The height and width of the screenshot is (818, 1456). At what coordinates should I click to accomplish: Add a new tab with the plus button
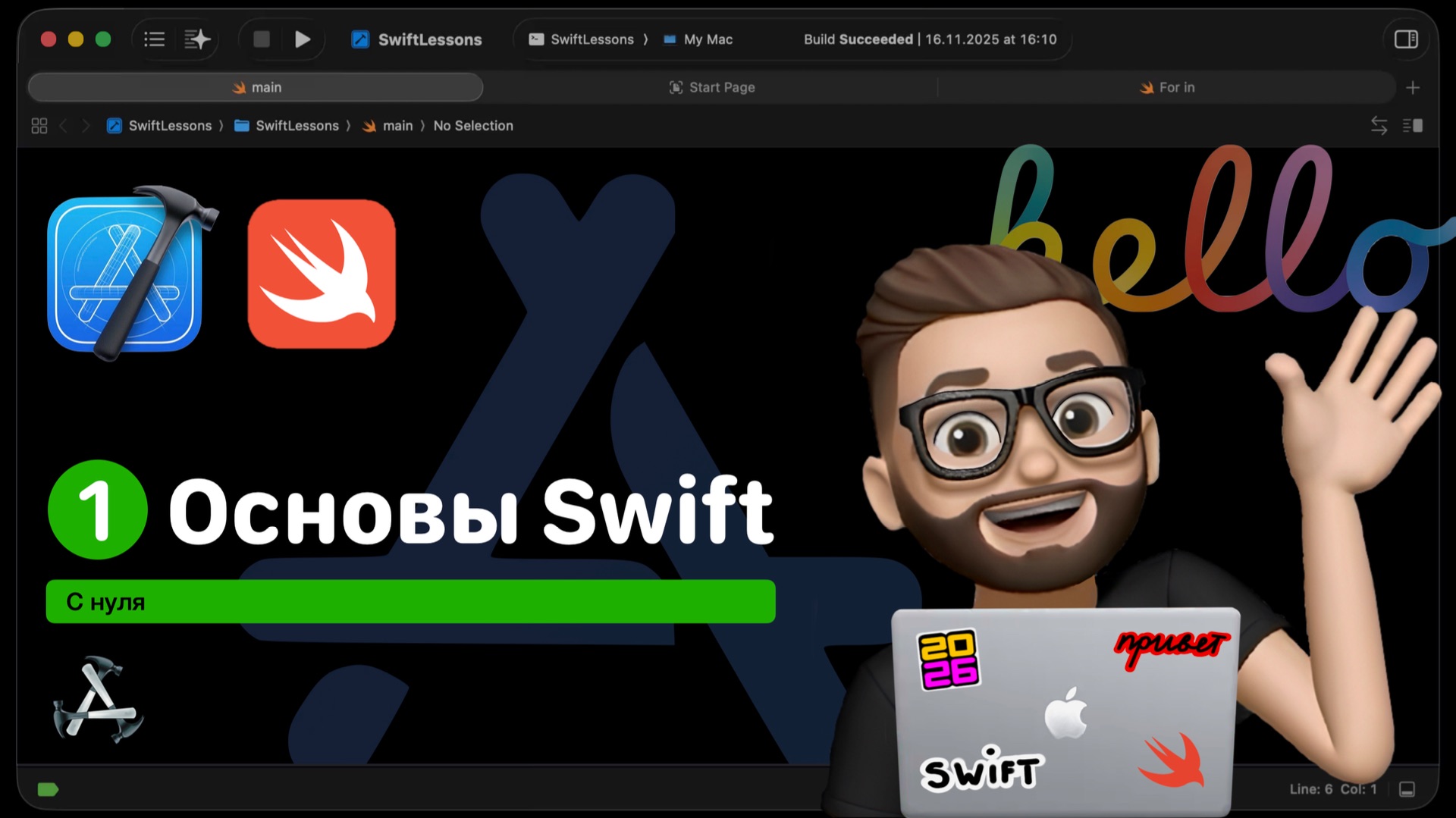[1412, 88]
